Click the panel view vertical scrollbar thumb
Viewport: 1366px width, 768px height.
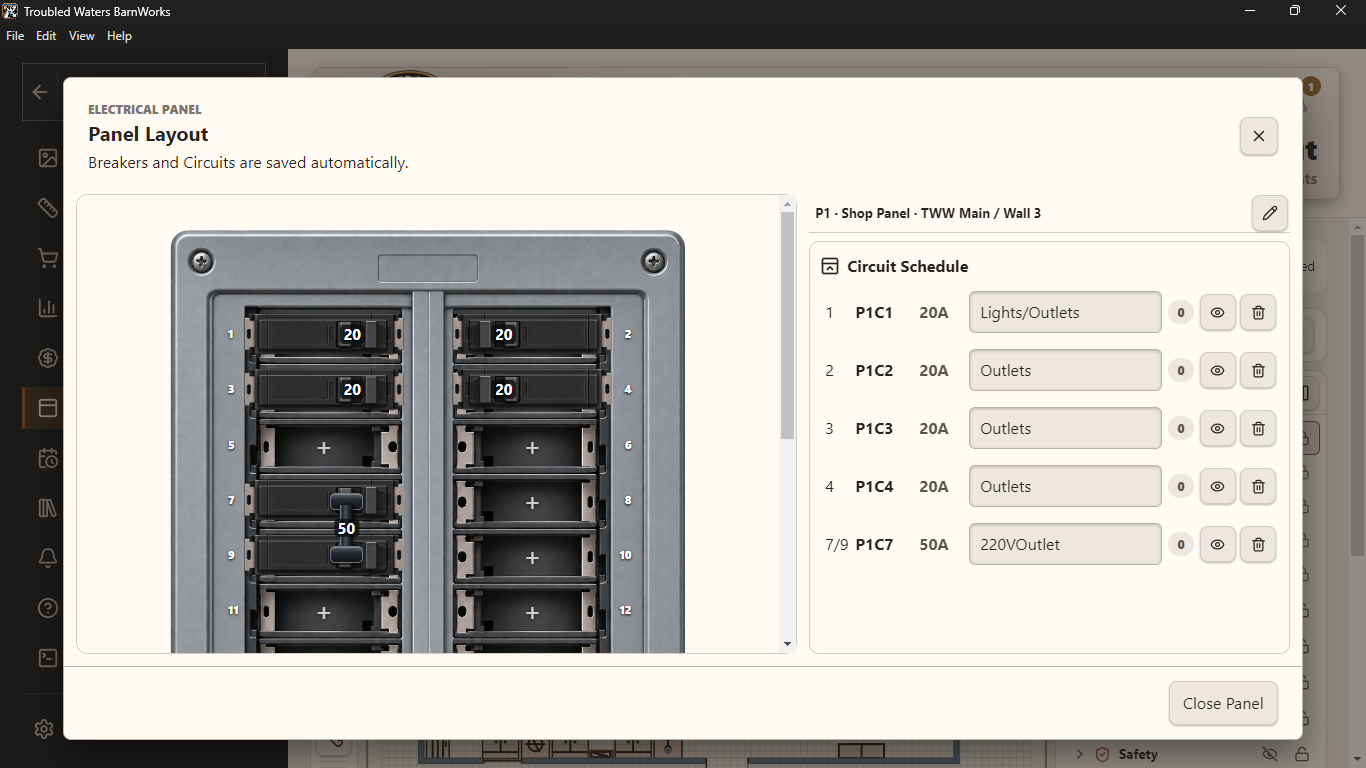pos(787,325)
